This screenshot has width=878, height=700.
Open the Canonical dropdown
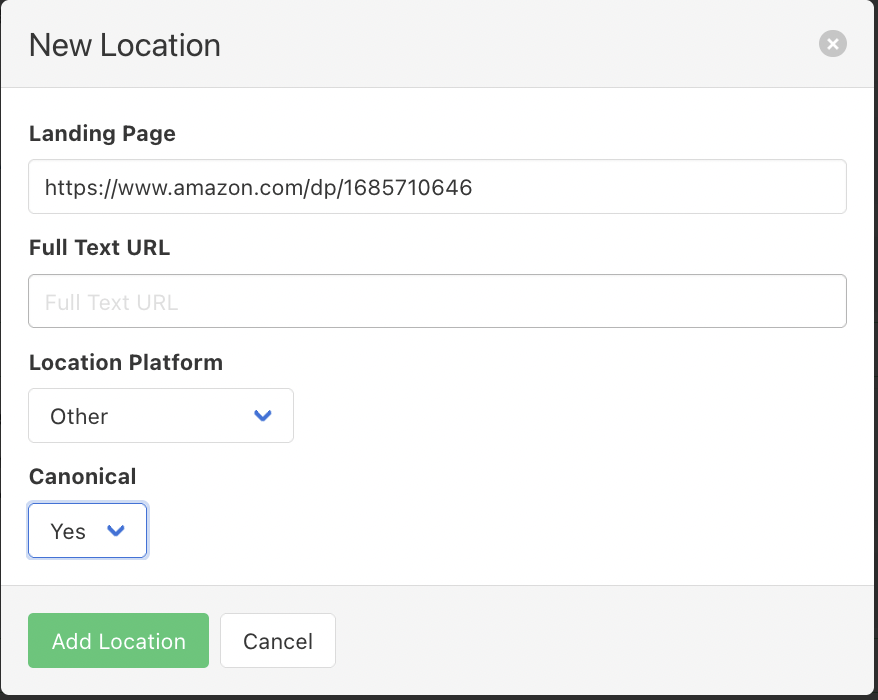pyautogui.click(x=87, y=531)
